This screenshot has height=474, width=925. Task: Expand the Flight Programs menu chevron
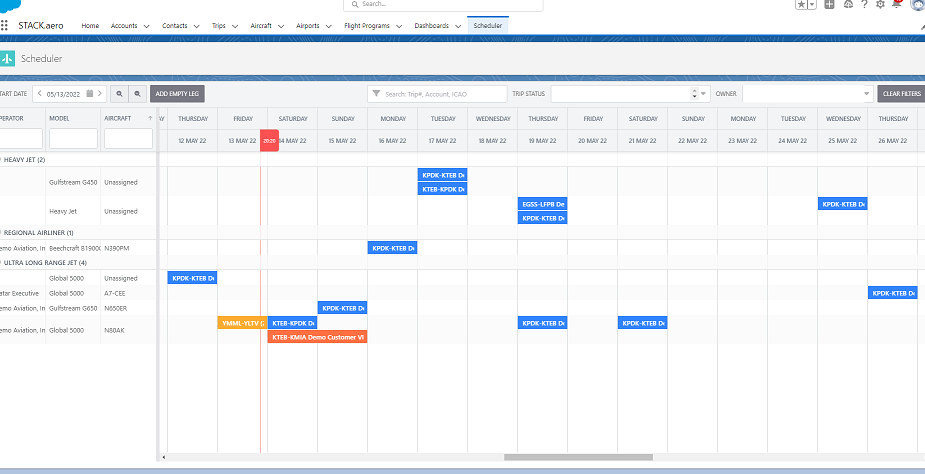(x=400, y=25)
